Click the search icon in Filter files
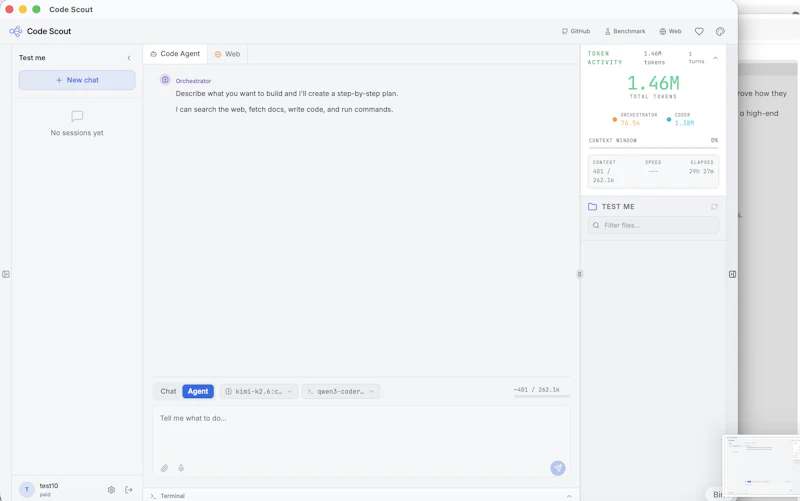This screenshot has width=800, height=501. click(x=596, y=225)
